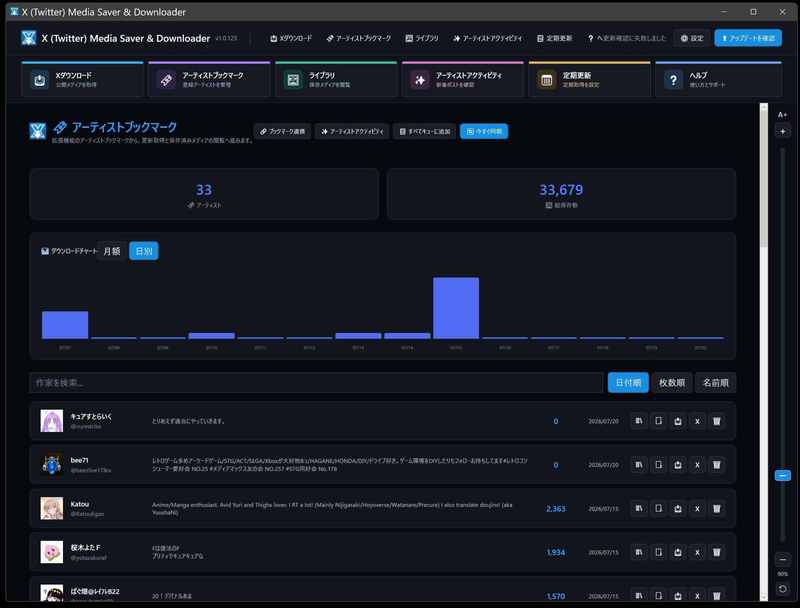Click the blue update check button
The image size is (800, 608).
748,38
